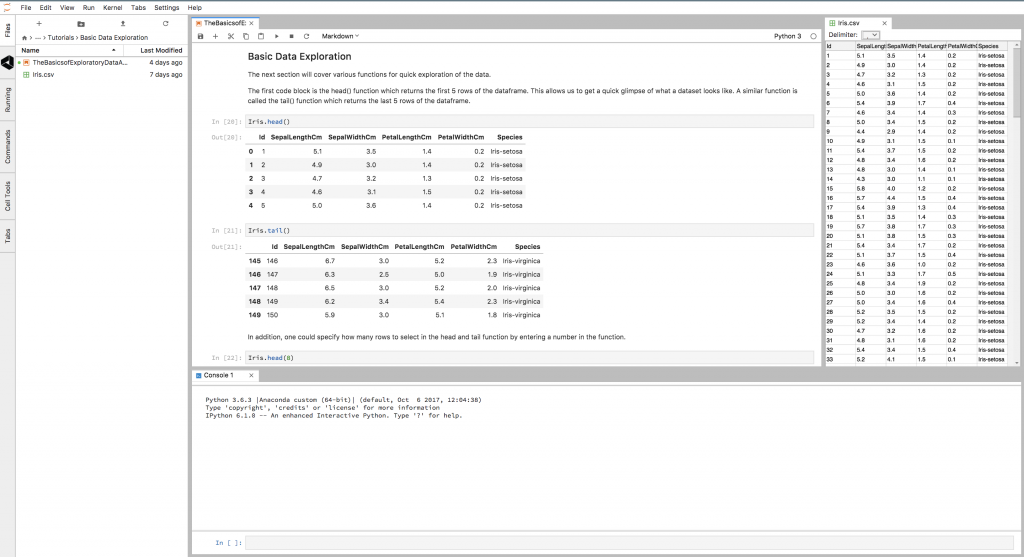The image size is (1024, 557).
Task: Open the Kernel menu
Action: pos(112,8)
